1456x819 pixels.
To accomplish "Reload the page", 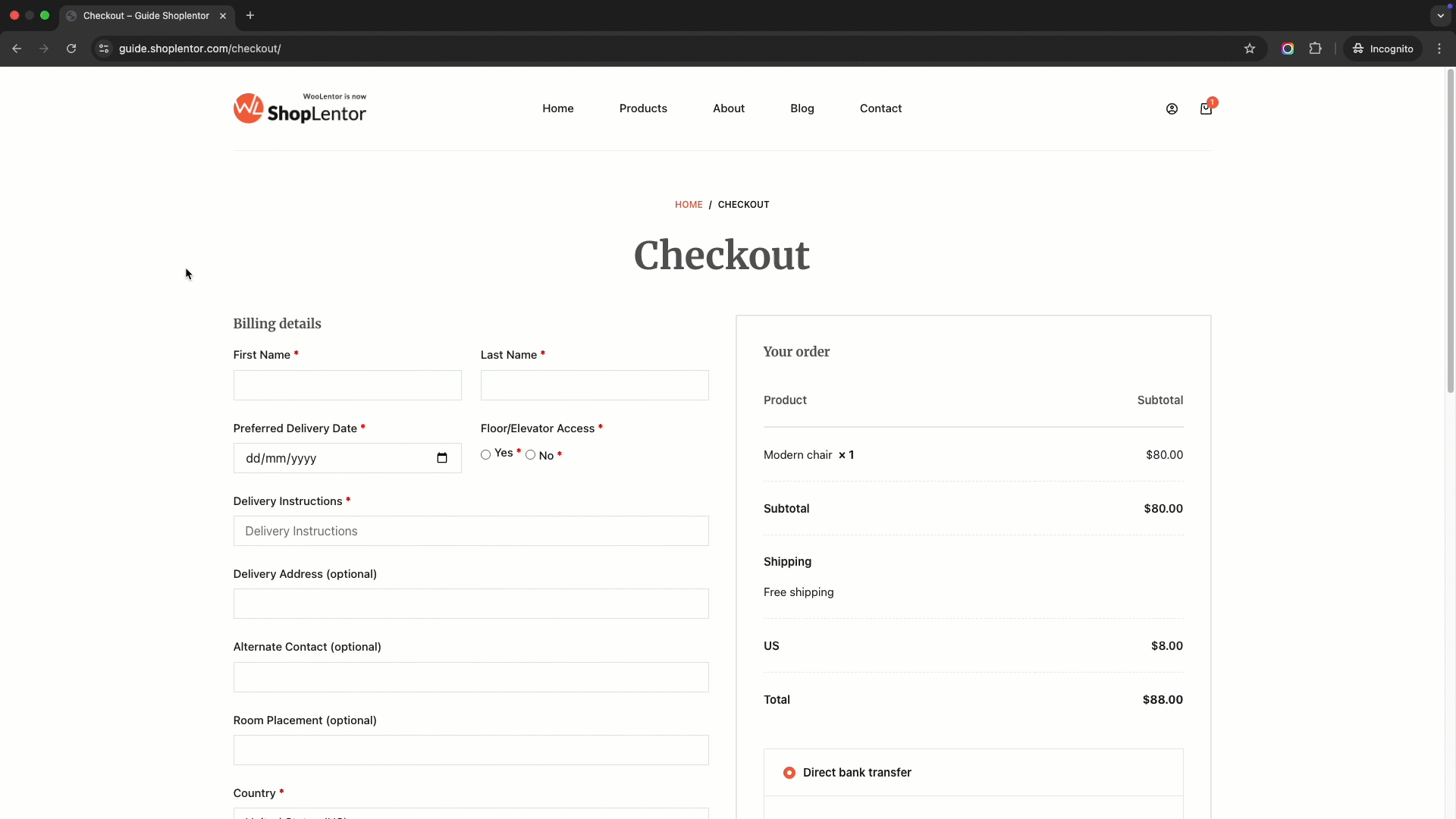I will [x=71, y=49].
